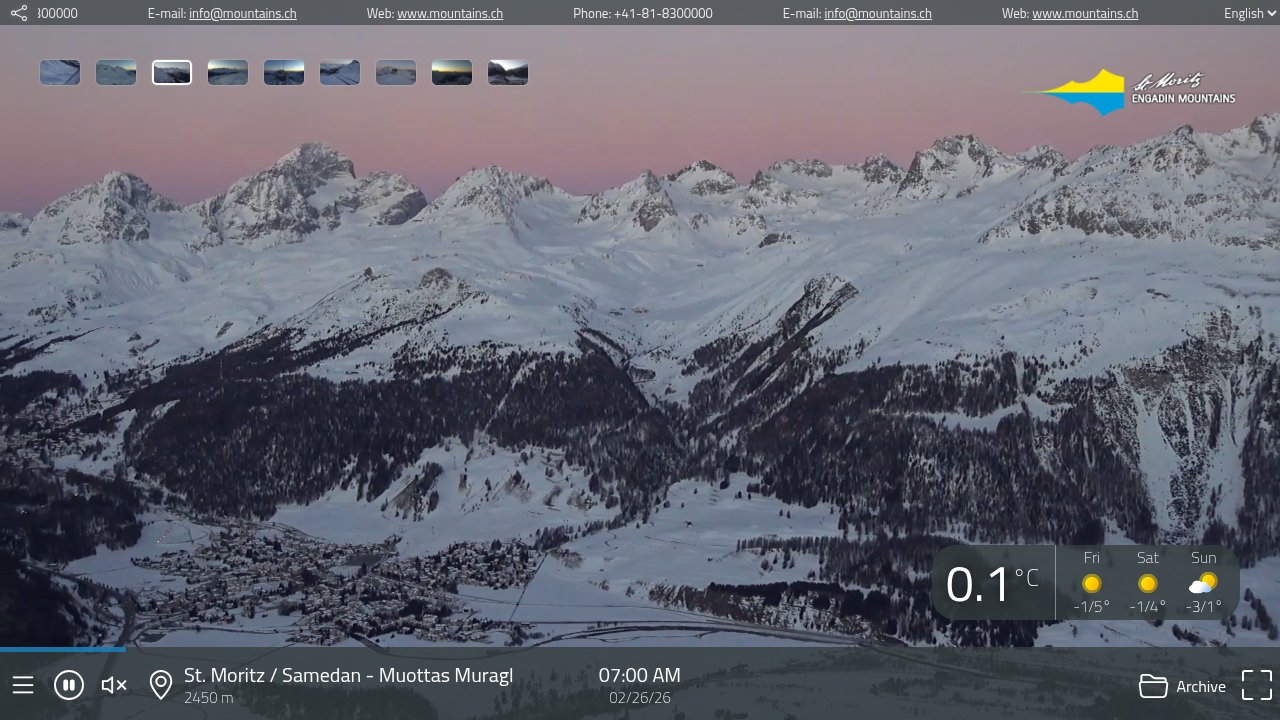
Task: Click the blue playback progress bar
Action: [x=63, y=649]
